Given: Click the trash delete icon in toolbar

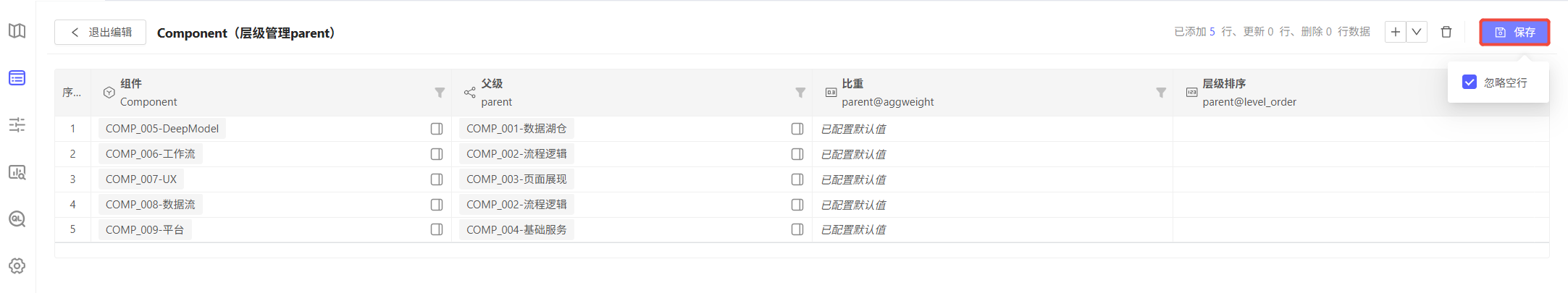Looking at the screenshot, I should tap(1446, 32).
